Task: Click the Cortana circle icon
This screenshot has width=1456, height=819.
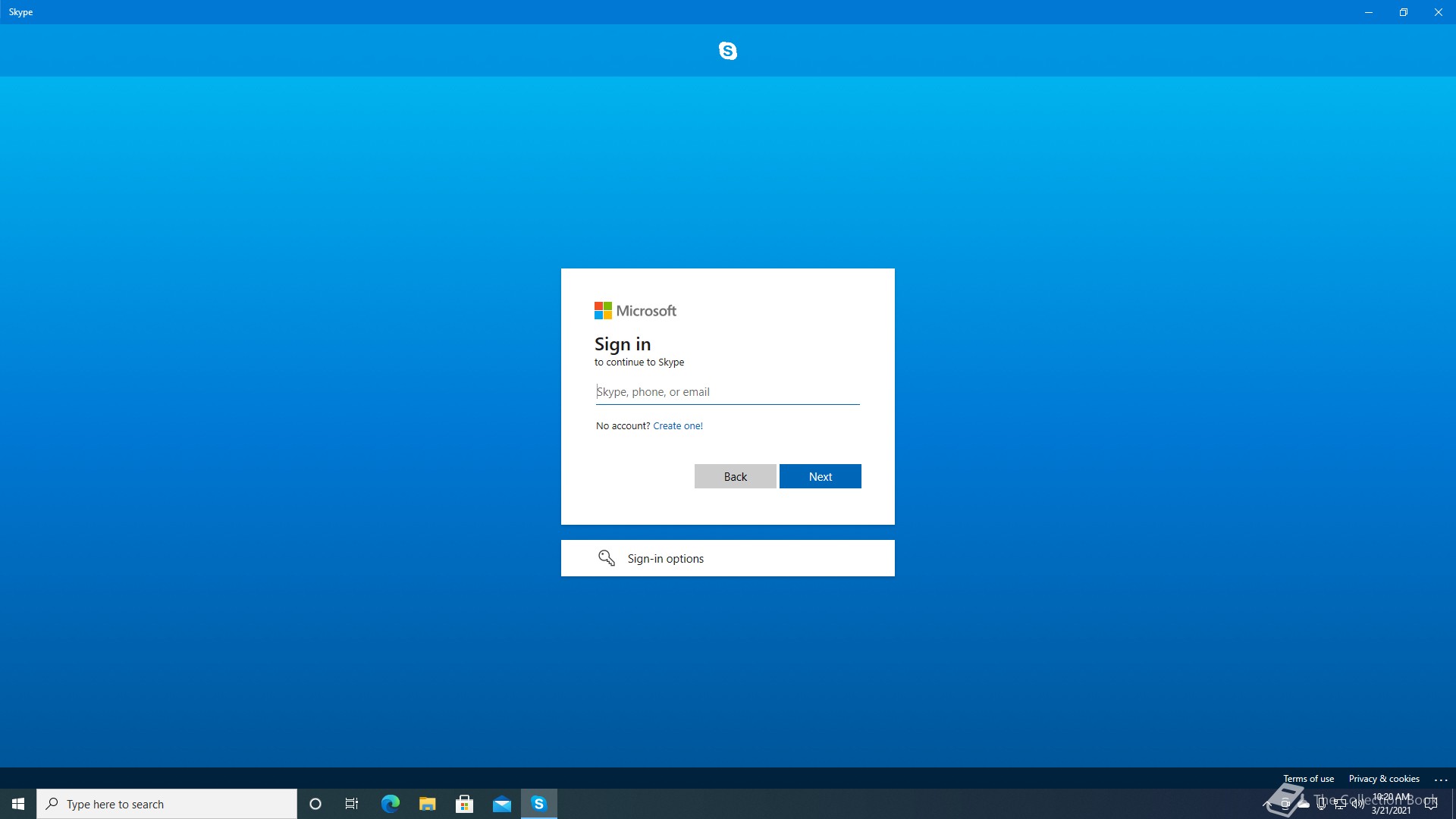Action: [315, 804]
